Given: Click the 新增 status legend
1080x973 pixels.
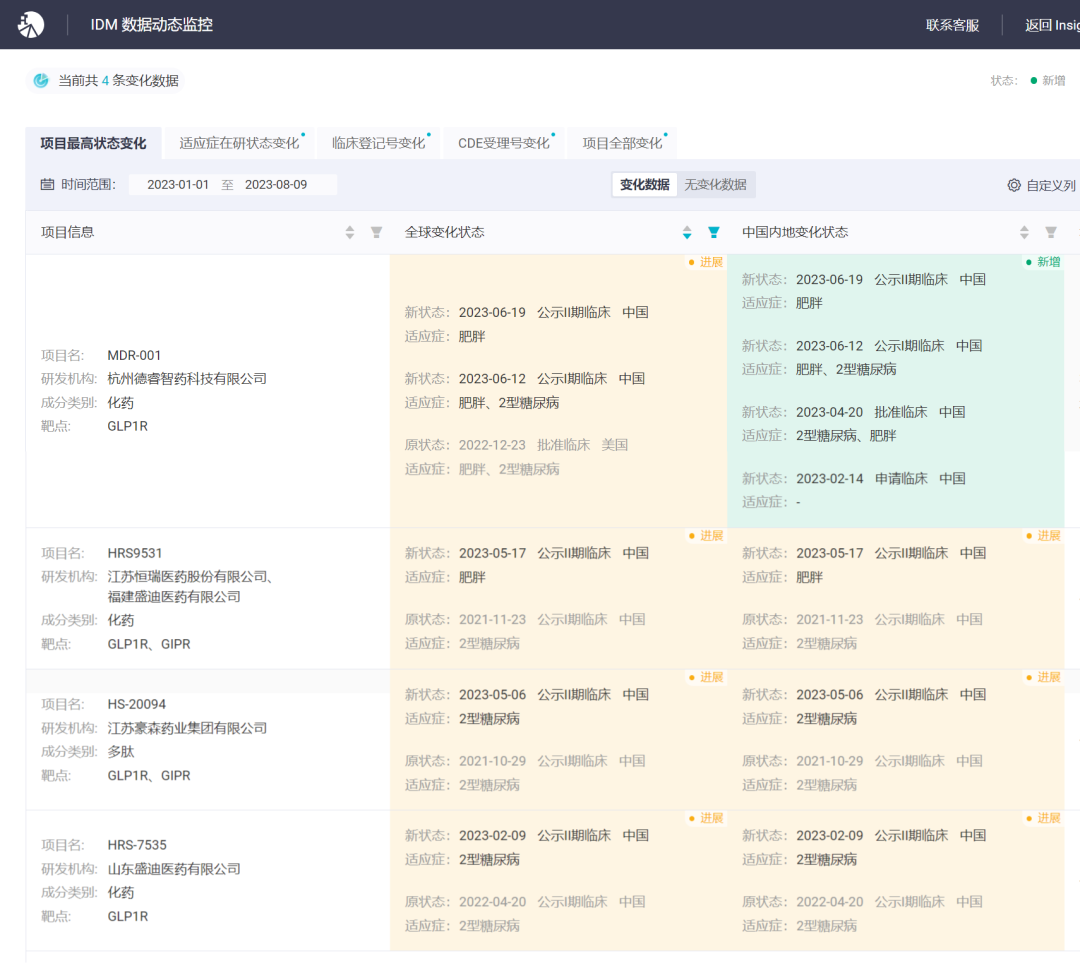Looking at the screenshot, I should pos(1048,81).
